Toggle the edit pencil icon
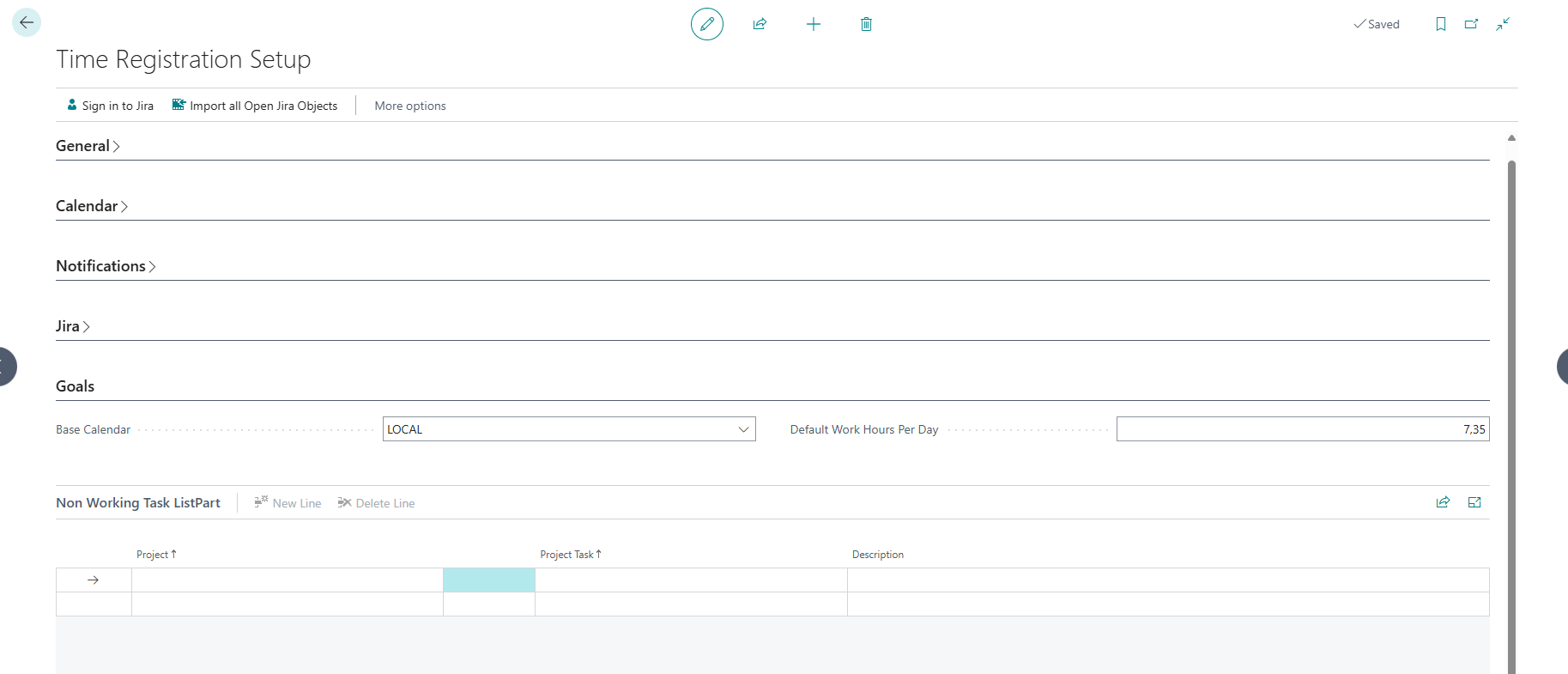This screenshot has height=674, width=1568. (706, 24)
